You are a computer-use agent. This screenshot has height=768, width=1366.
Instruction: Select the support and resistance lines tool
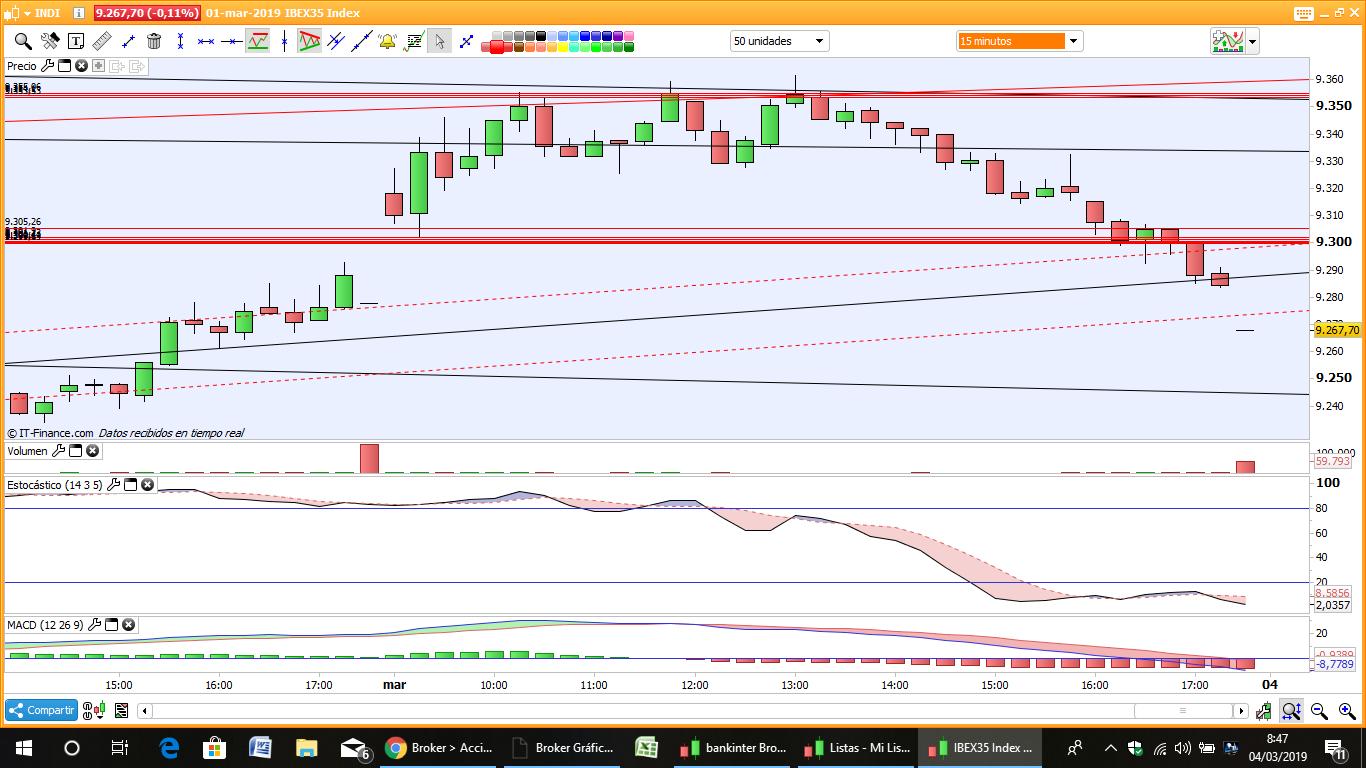coord(258,41)
